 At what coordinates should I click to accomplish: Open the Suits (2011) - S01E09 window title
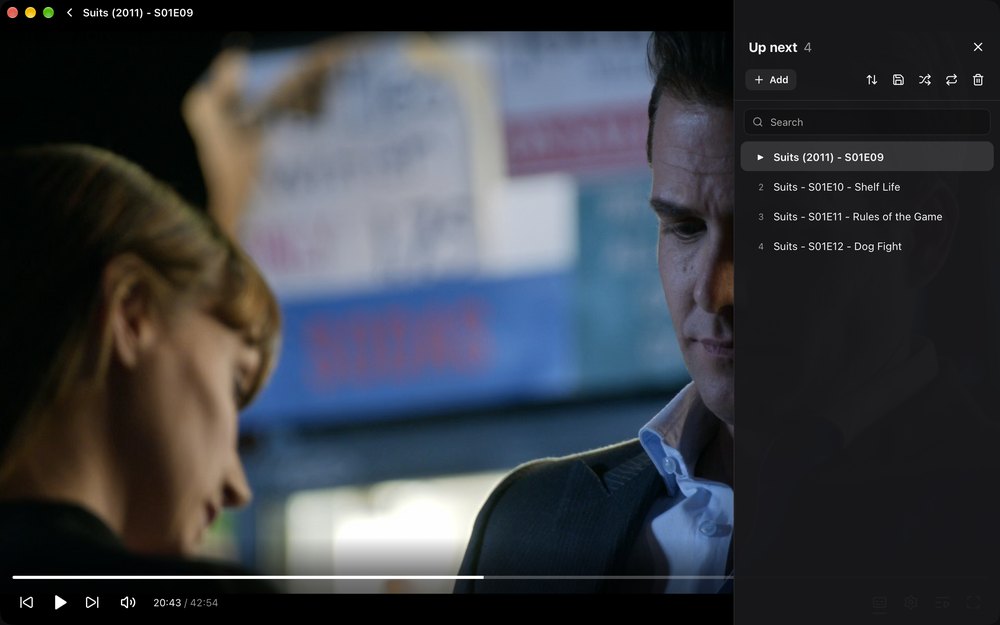click(x=138, y=13)
